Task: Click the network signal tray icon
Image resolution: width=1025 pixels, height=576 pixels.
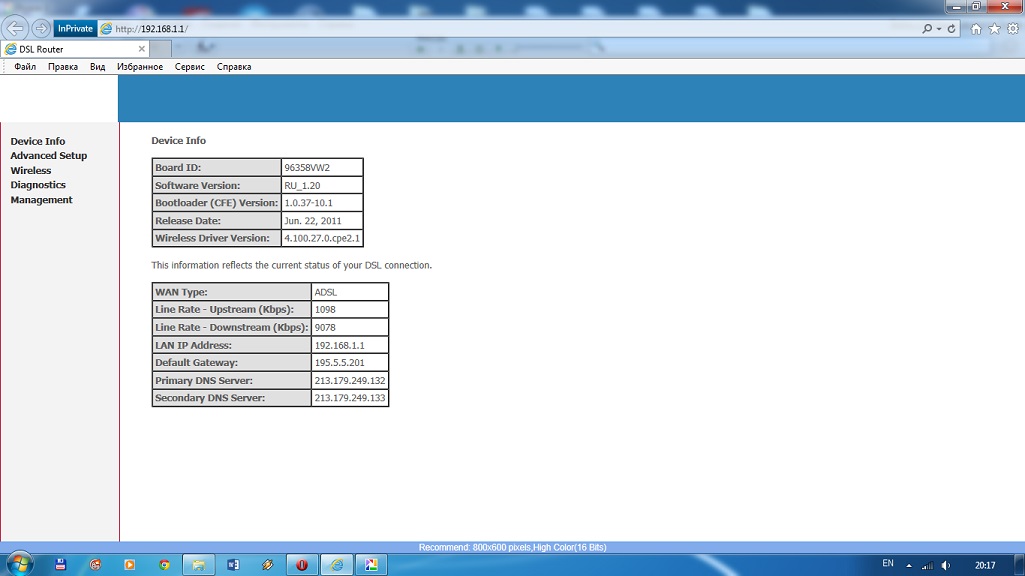Action: [927, 566]
